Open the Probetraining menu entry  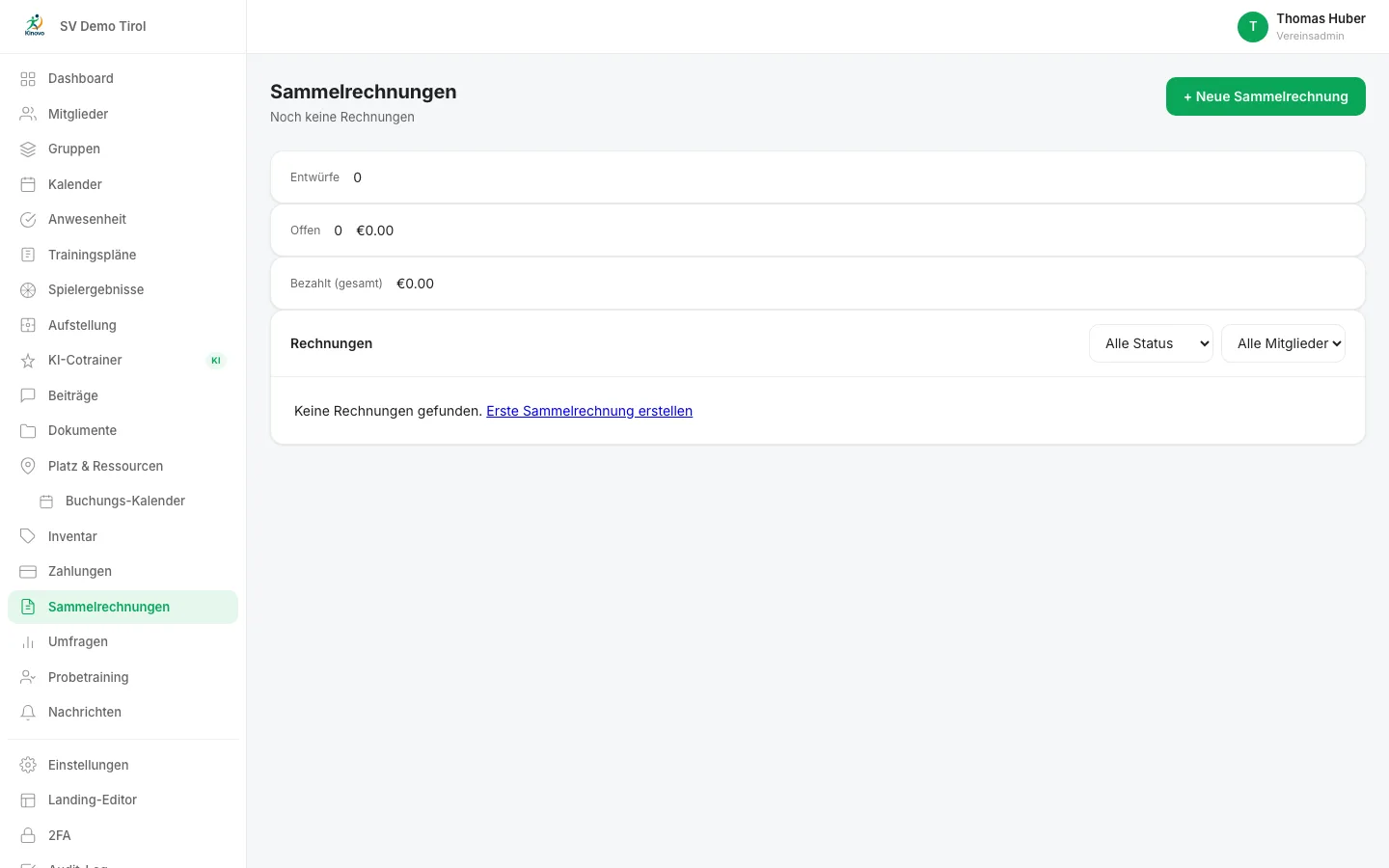click(123, 677)
